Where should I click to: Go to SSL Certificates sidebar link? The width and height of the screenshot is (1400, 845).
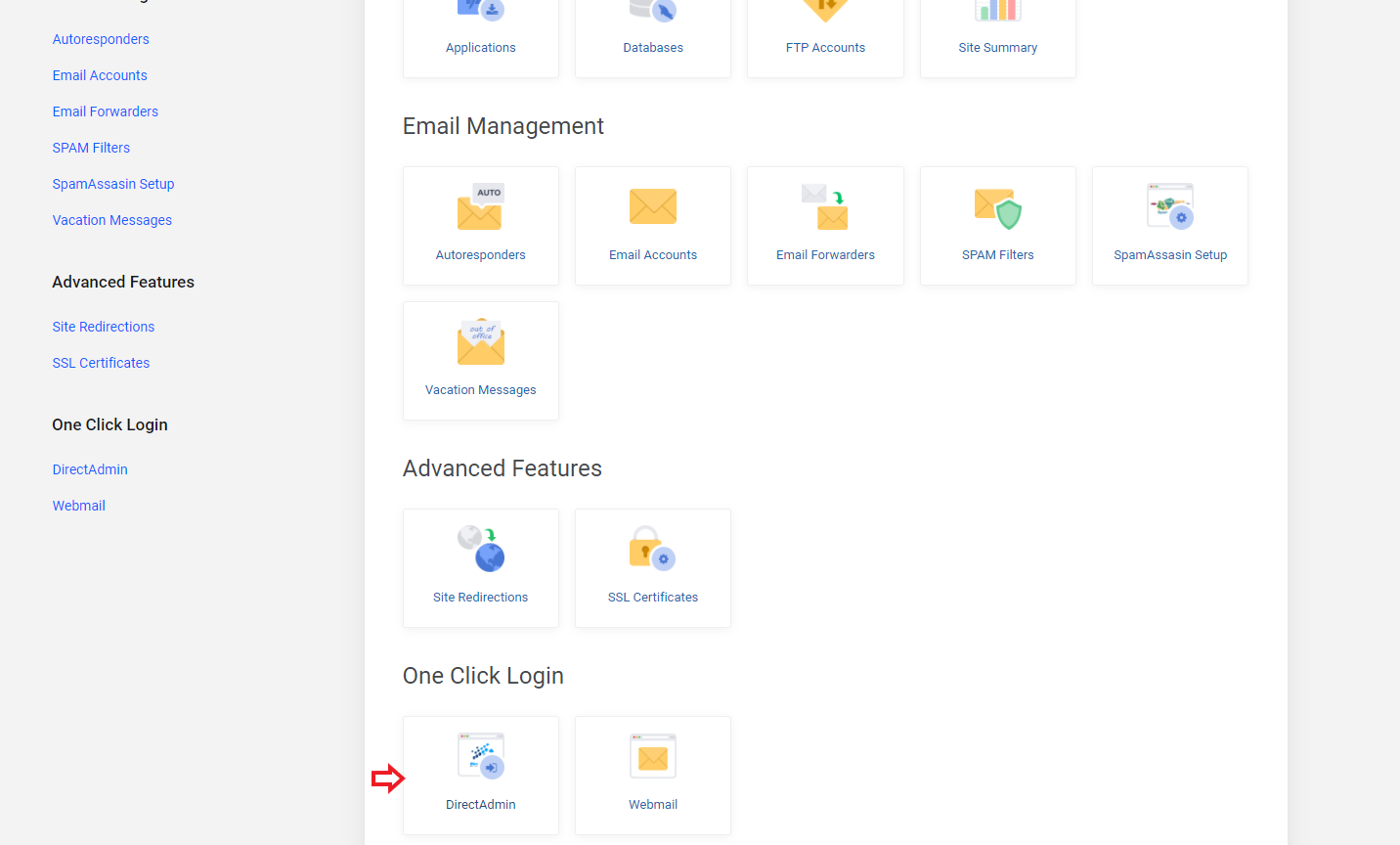click(x=101, y=363)
